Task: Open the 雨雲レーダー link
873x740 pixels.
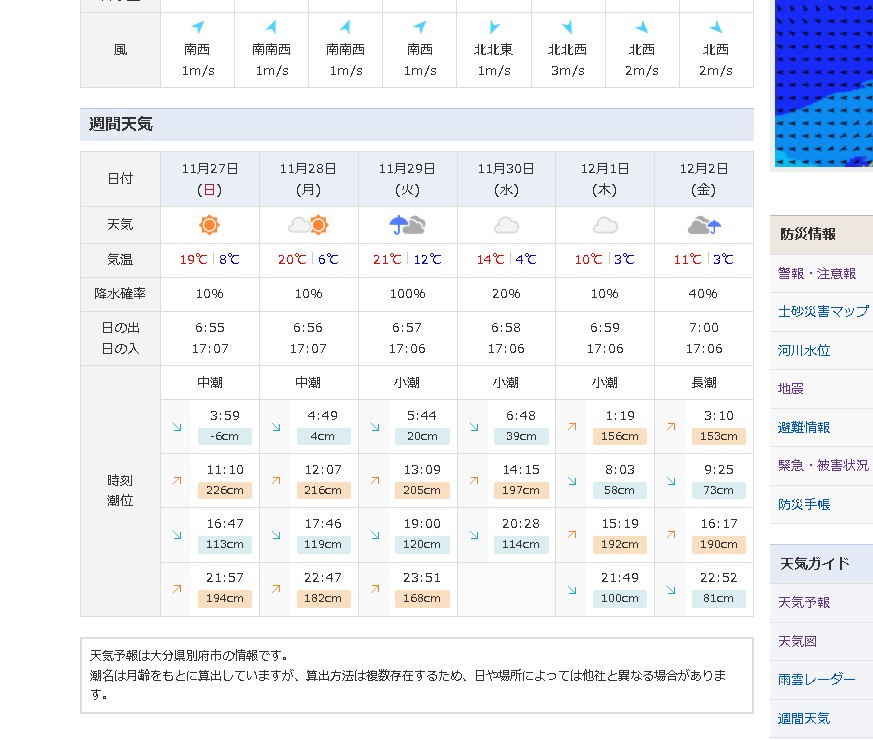Action: 816,679
